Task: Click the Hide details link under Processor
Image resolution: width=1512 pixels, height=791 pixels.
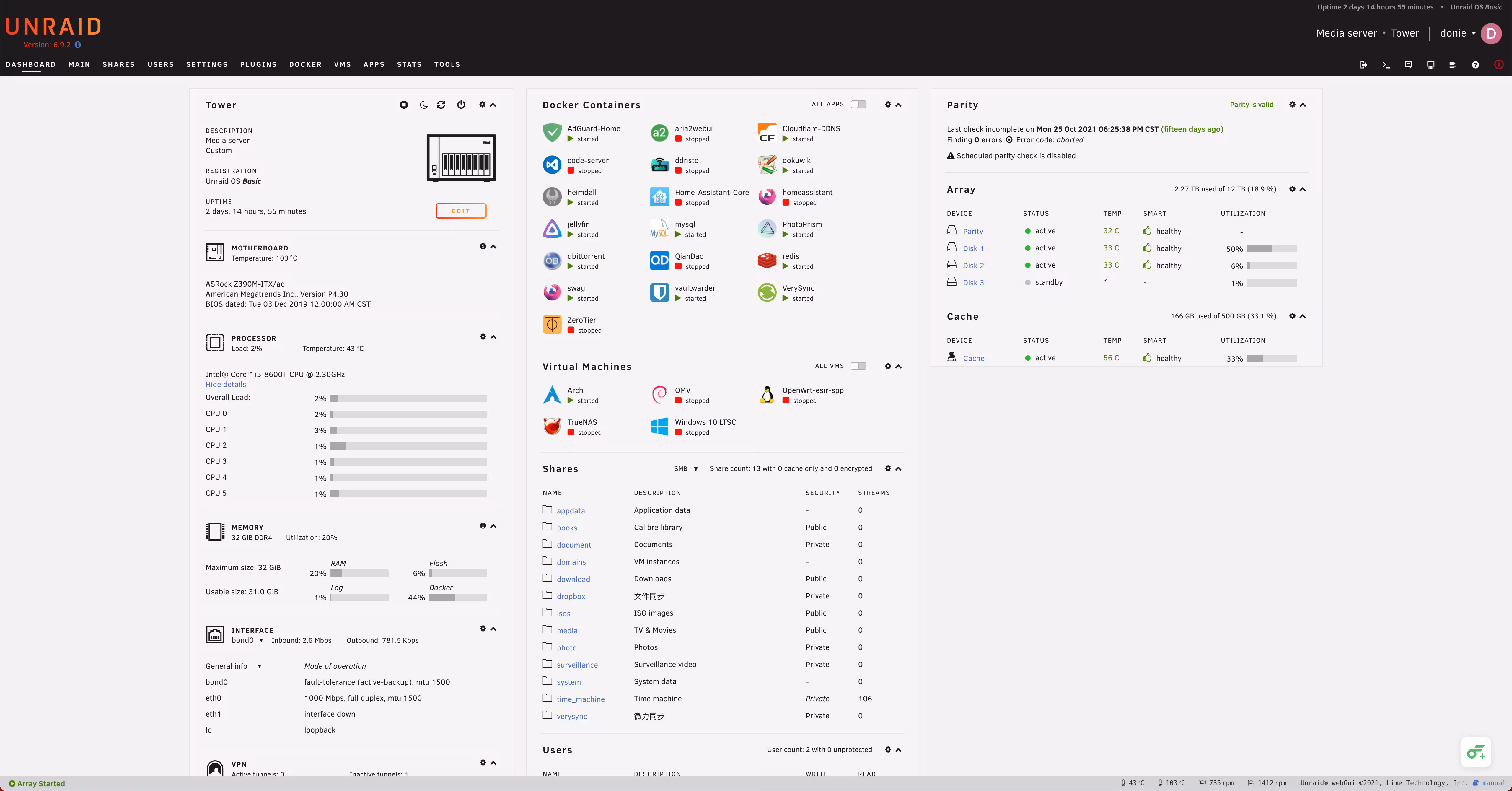Action: point(225,385)
